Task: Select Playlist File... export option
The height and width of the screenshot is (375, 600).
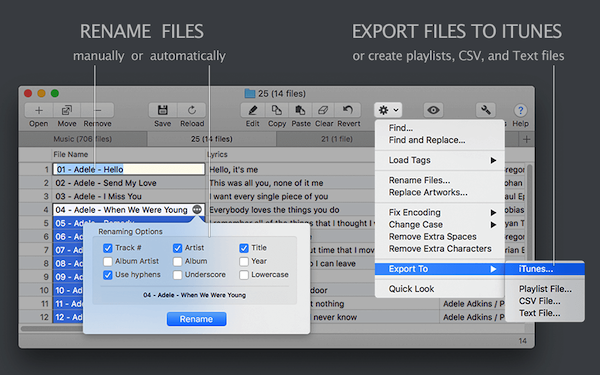Action: click(545, 289)
